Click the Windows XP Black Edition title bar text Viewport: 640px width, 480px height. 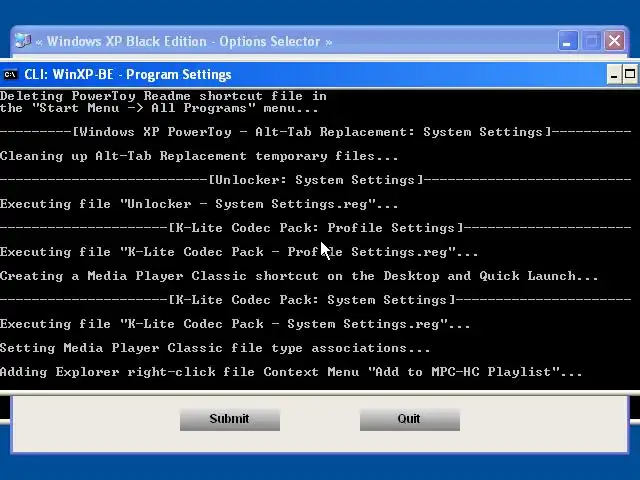pyautogui.click(x=184, y=41)
